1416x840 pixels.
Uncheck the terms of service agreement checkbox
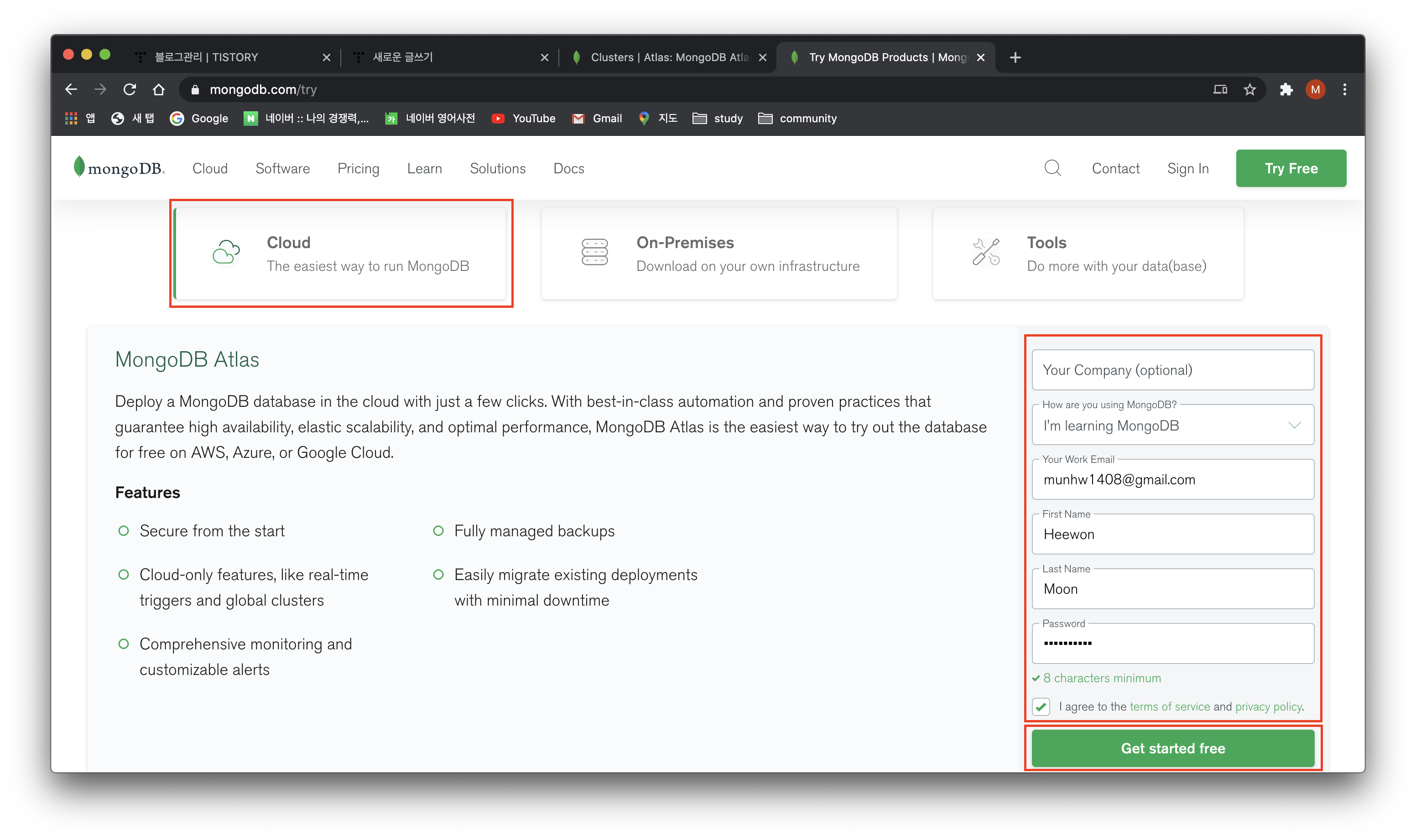click(1041, 706)
